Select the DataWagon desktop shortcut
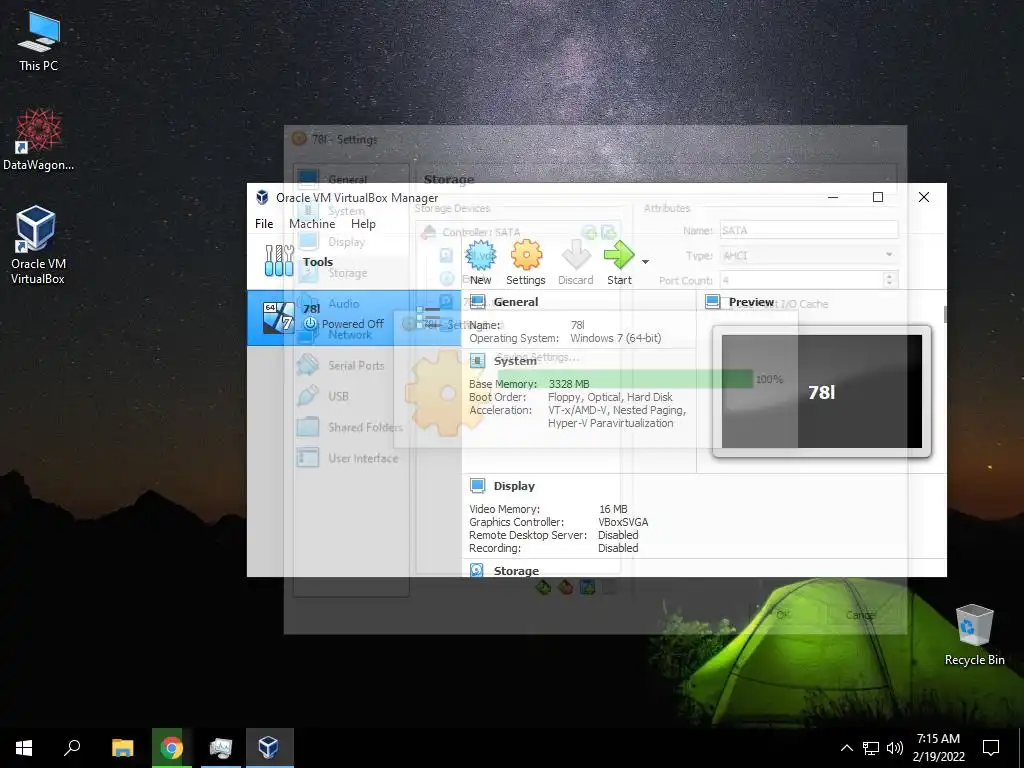Viewport: 1024px width, 768px height. 38,140
